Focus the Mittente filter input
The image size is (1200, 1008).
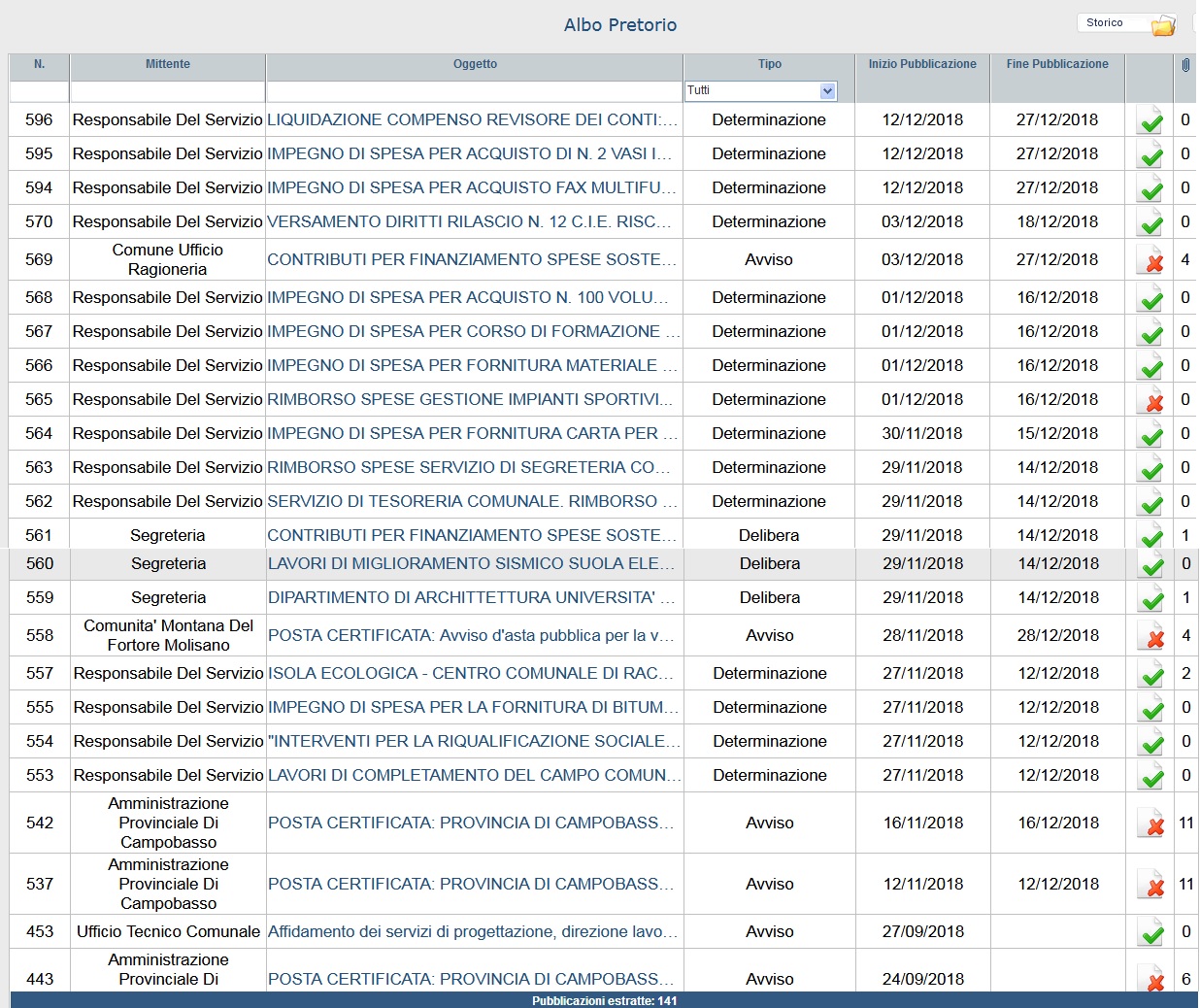coord(168,91)
